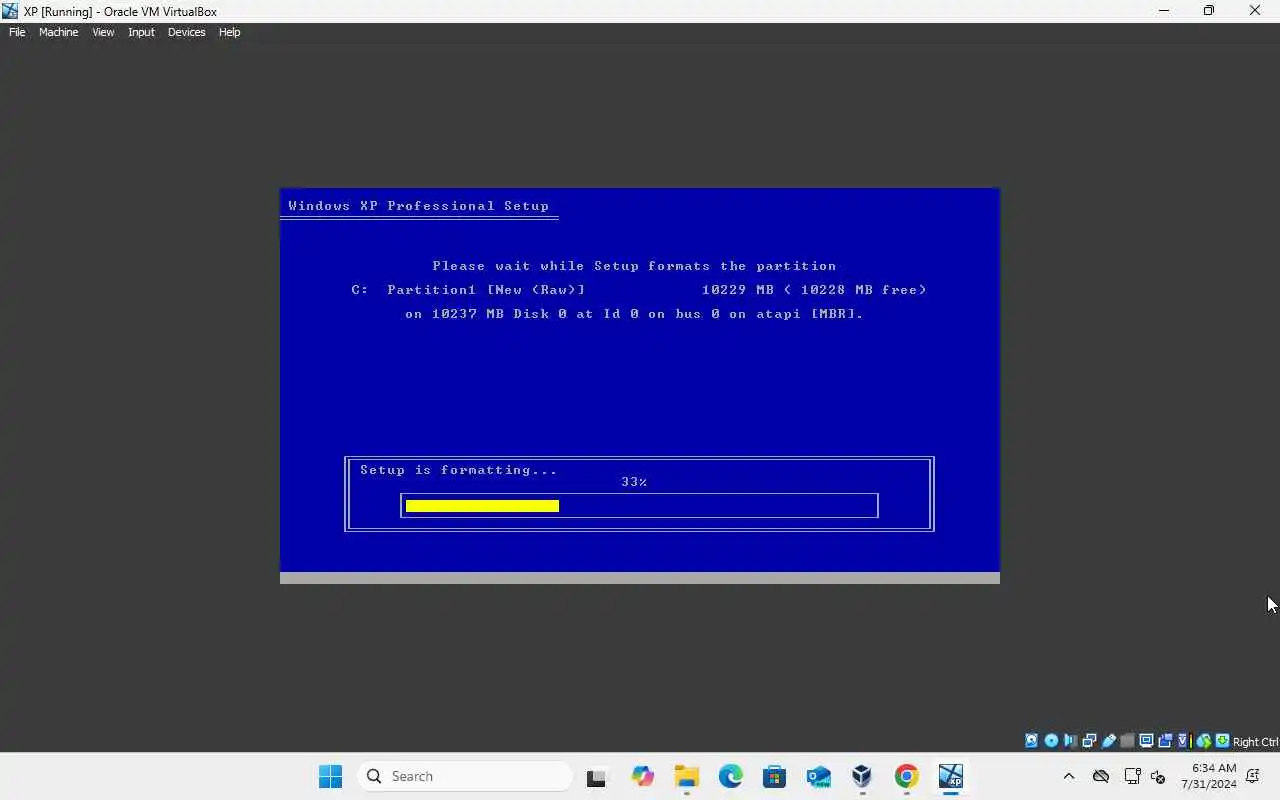The image size is (1280, 800).
Task: Open VirtualBox Manager from the taskbar
Action: click(x=862, y=776)
